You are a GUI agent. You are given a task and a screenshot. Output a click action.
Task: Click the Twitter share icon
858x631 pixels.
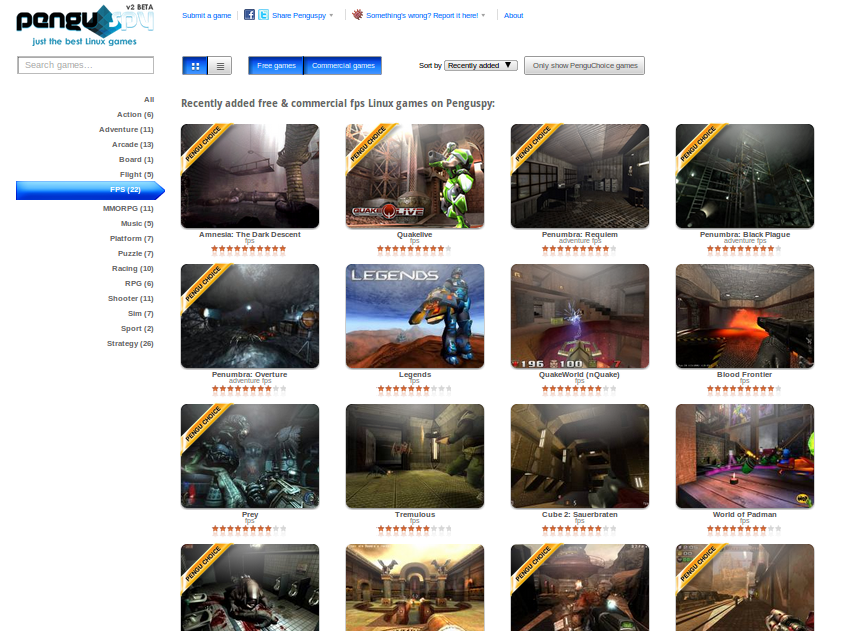pos(263,15)
